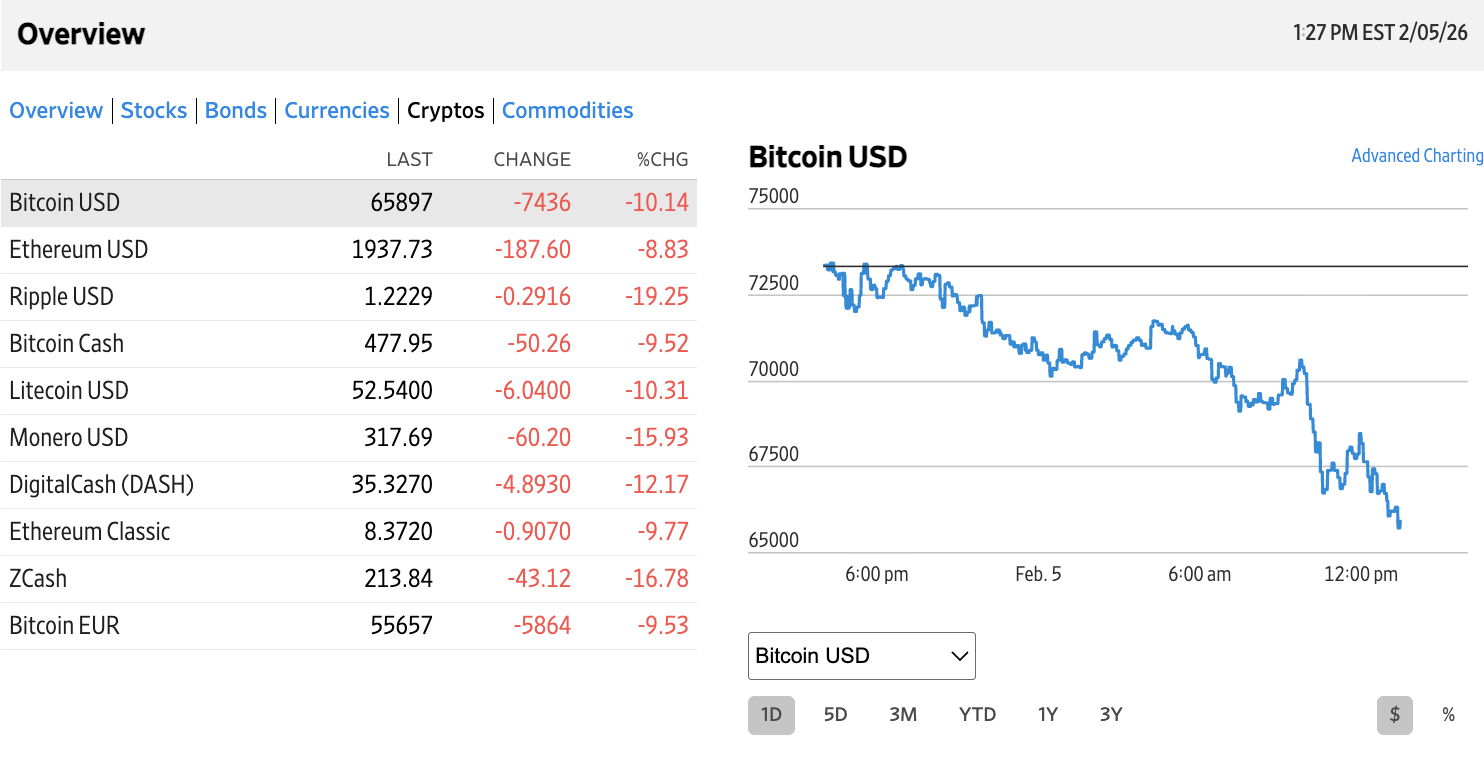
Task: Open the Bitcoin USD dropdown selector
Action: coord(861,656)
